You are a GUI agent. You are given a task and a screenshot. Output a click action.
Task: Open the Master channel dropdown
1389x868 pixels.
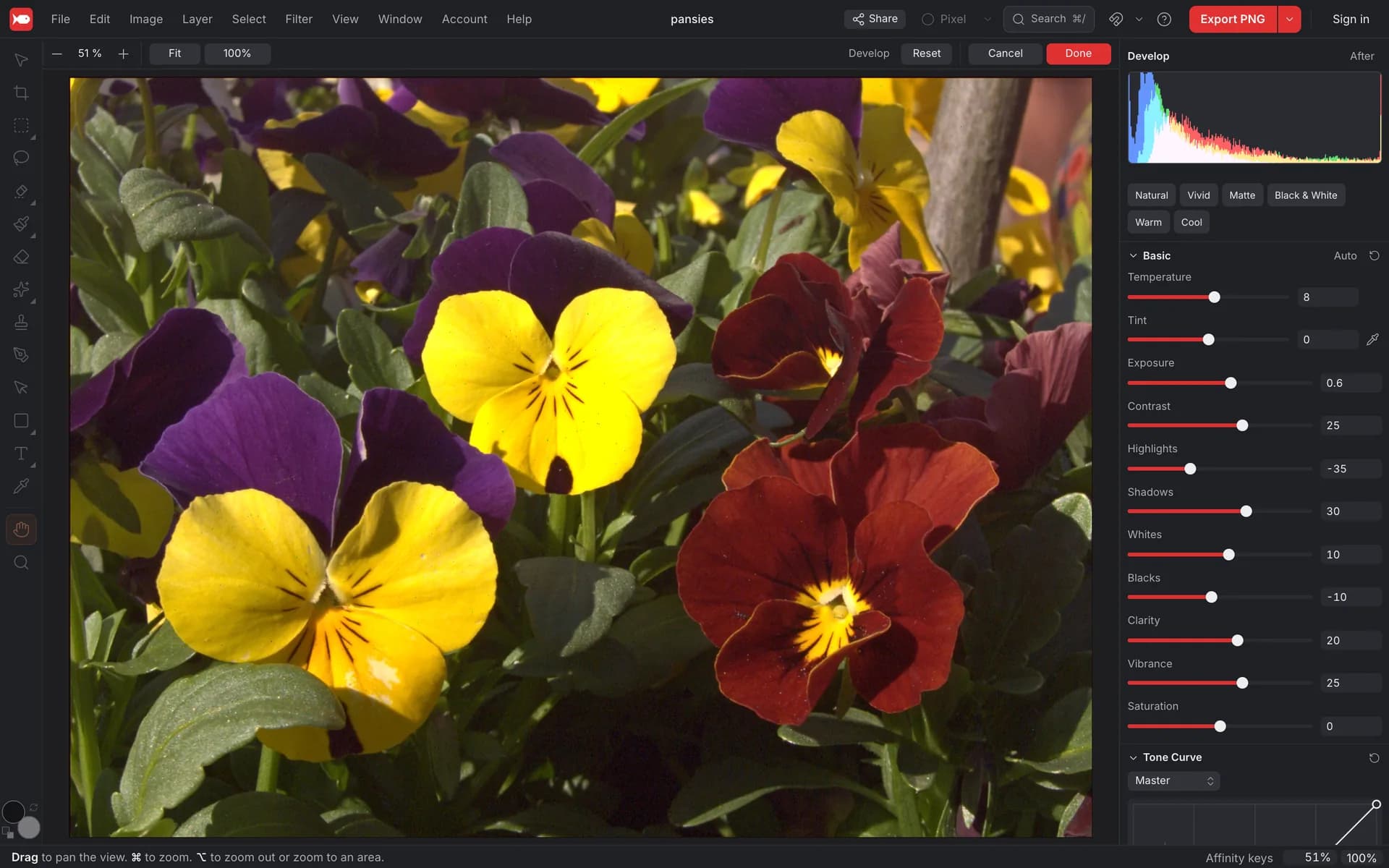1173,780
